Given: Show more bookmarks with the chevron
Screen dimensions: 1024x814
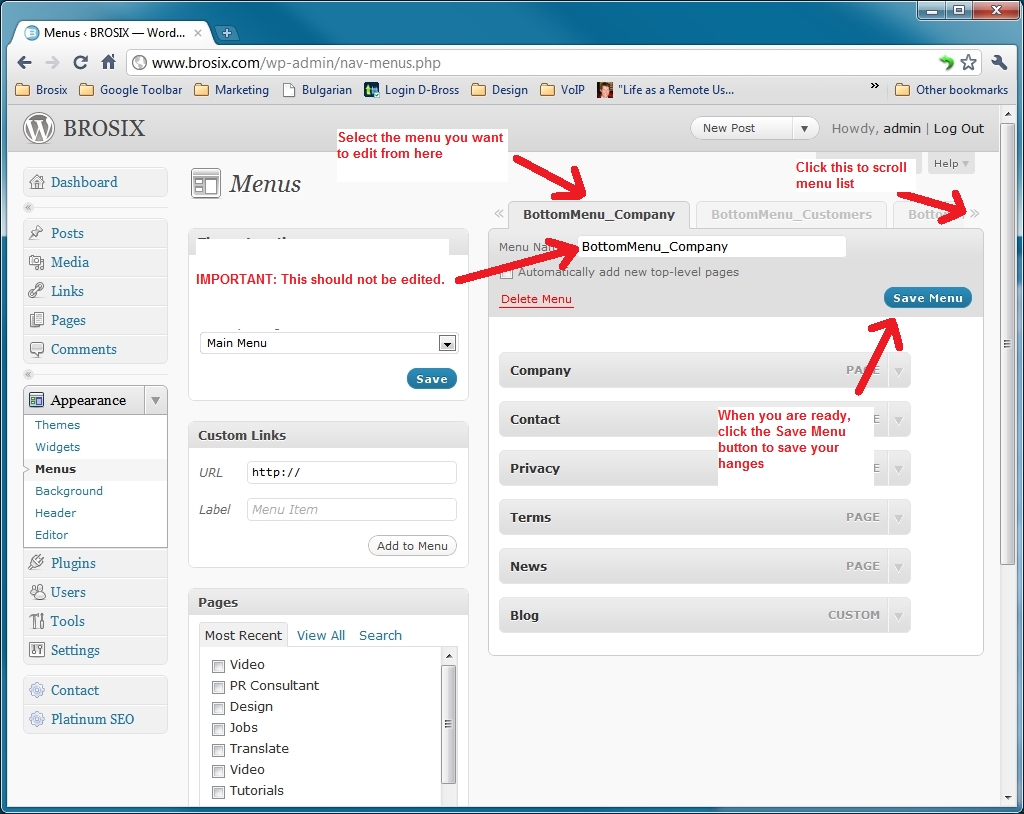Looking at the screenshot, I should click(x=874, y=86).
